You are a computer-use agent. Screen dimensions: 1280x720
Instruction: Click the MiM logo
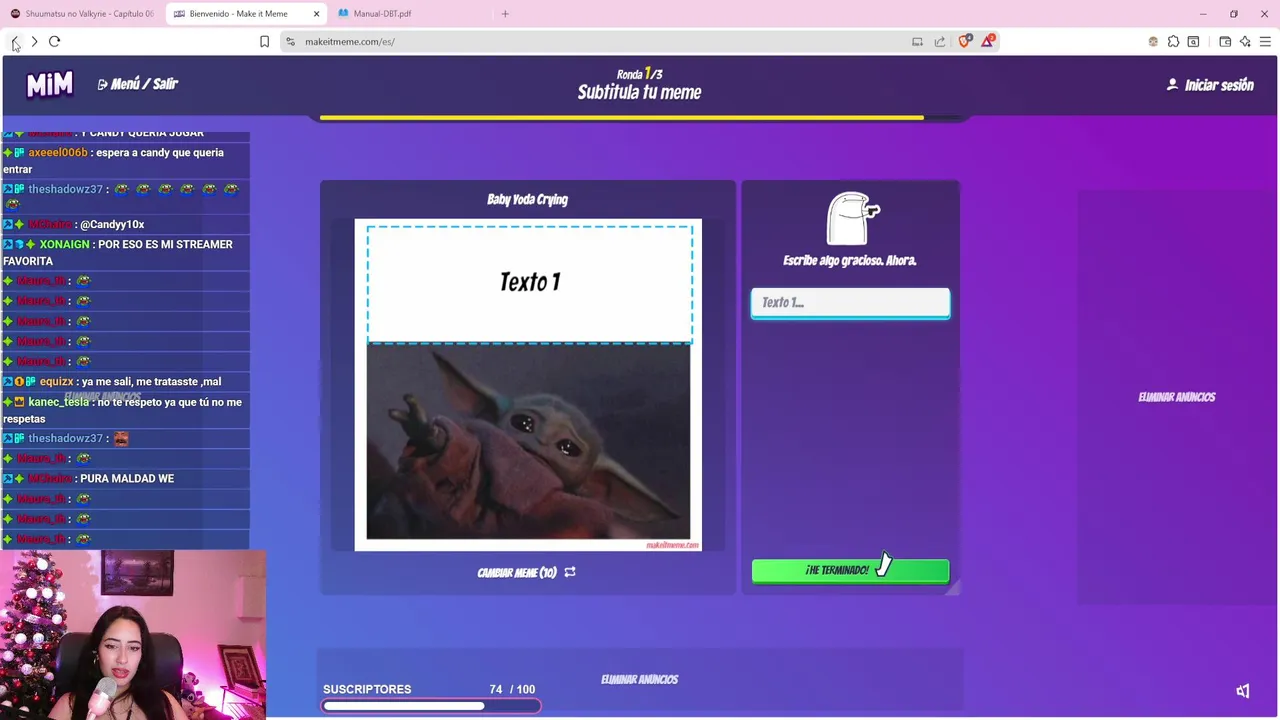[x=50, y=85]
